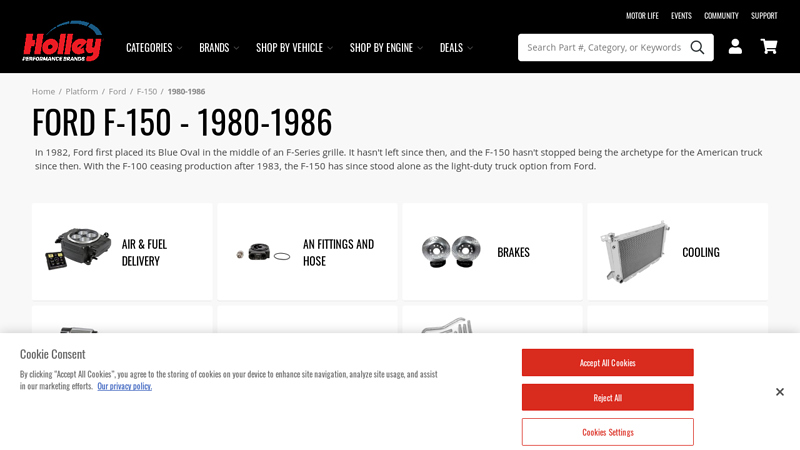Click the Reject All button
The width and height of the screenshot is (800, 450).
click(x=607, y=397)
